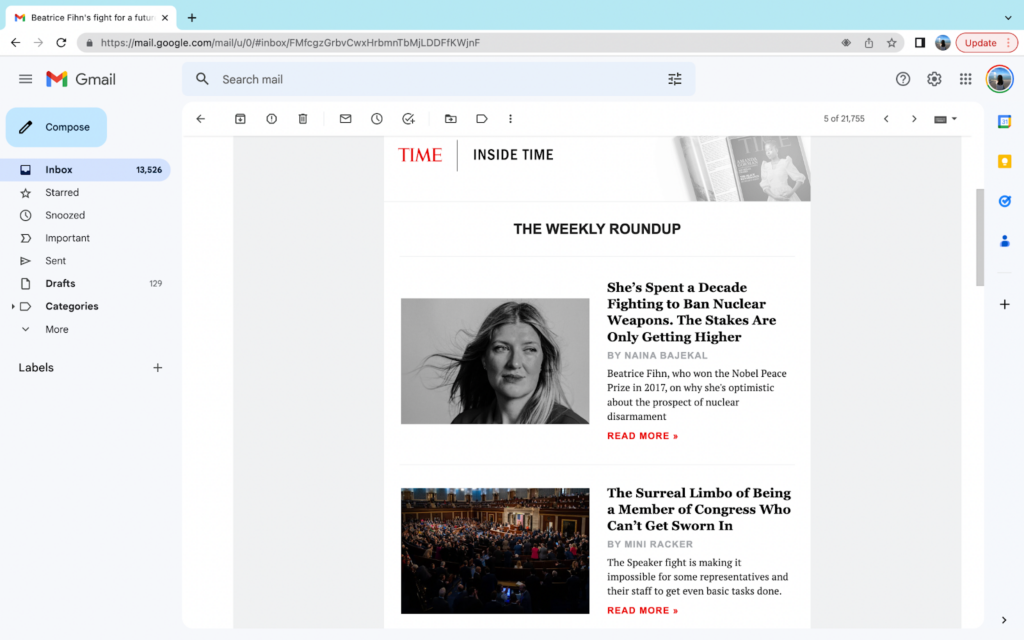
Task: Click the TIME magazine cover image
Action: click(744, 168)
